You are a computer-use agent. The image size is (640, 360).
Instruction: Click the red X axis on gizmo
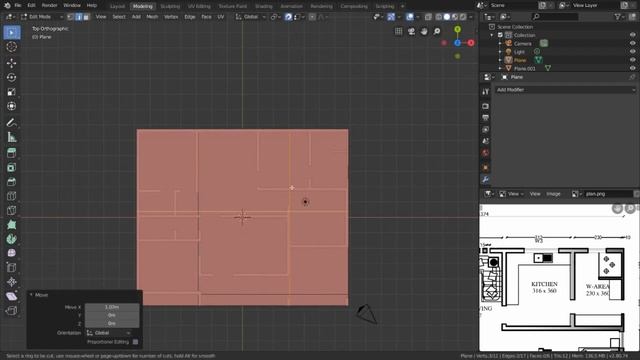[471, 43]
